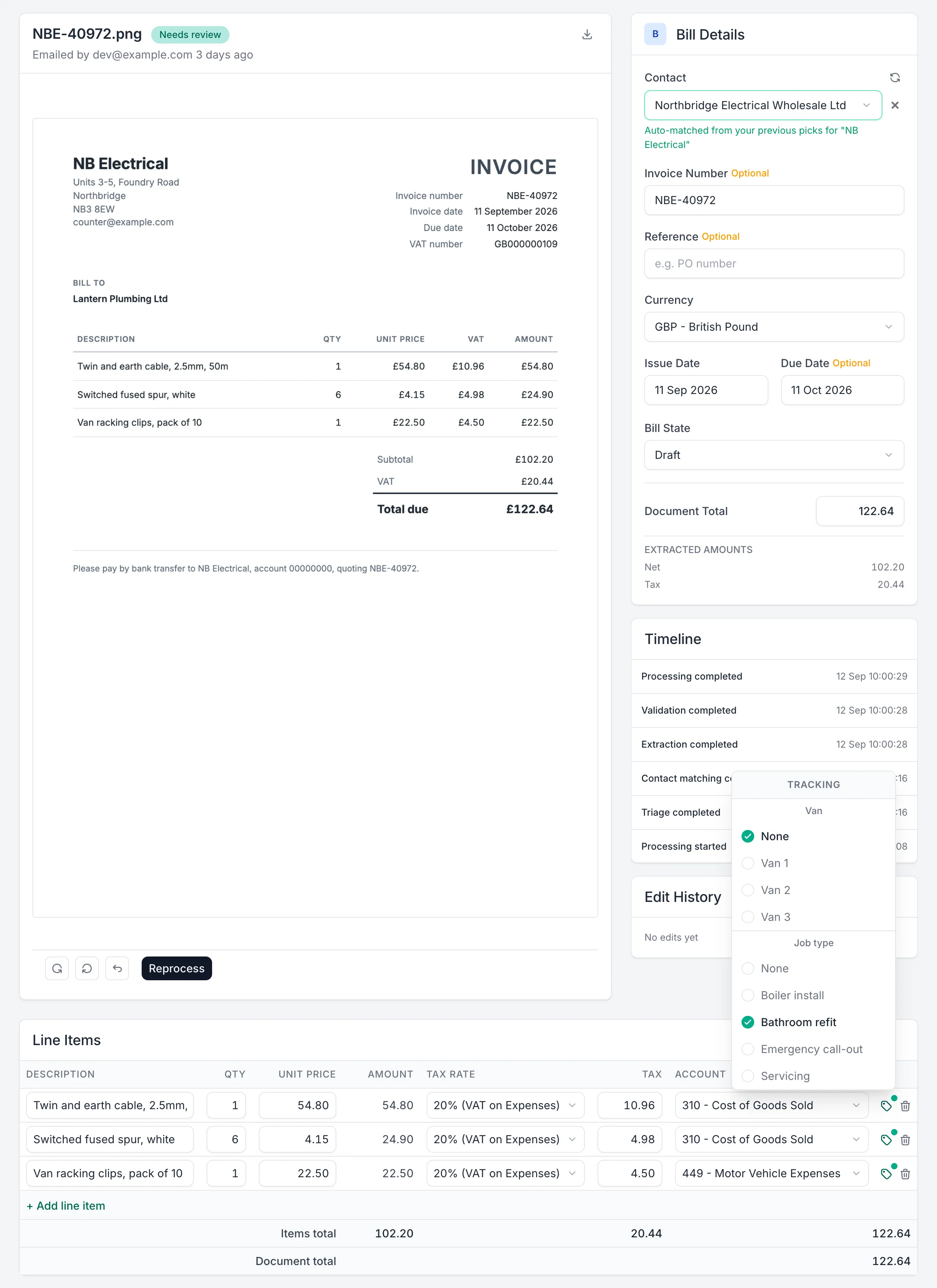The image size is (937, 1288).
Task: Click the Reference PO number field
Action: coord(774,263)
